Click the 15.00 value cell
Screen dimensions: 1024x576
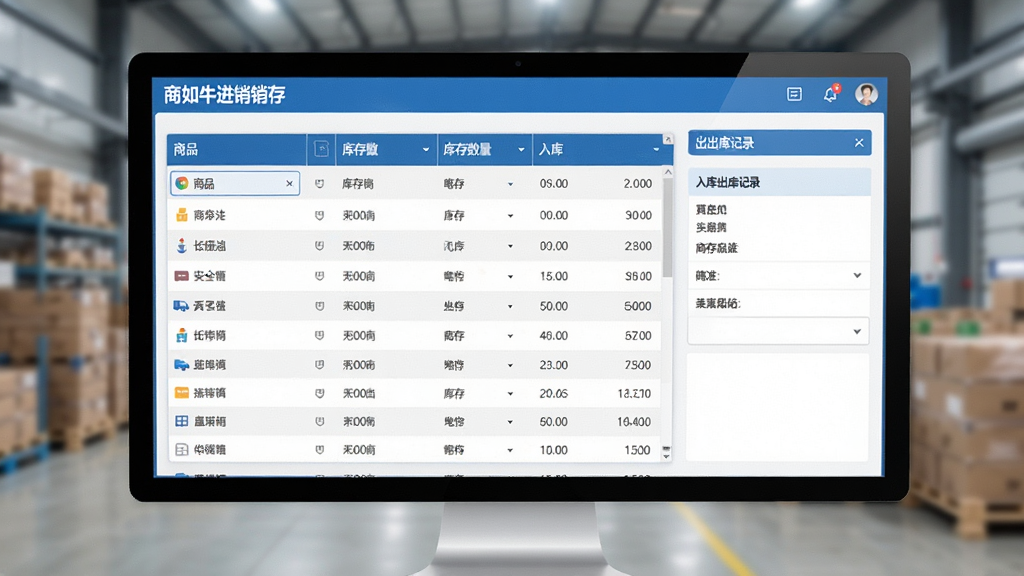click(553, 276)
